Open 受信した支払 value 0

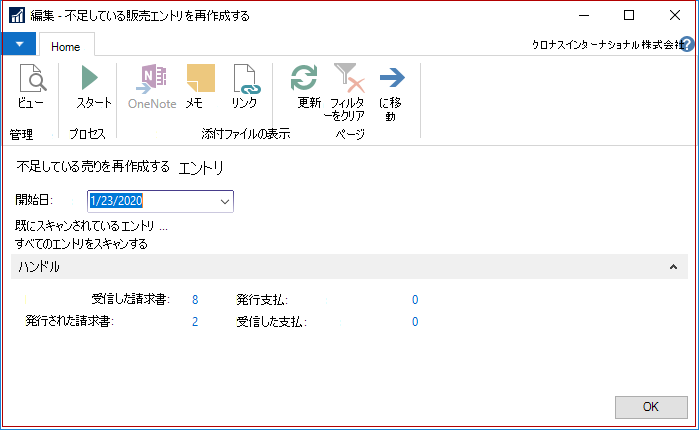(415, 322)
